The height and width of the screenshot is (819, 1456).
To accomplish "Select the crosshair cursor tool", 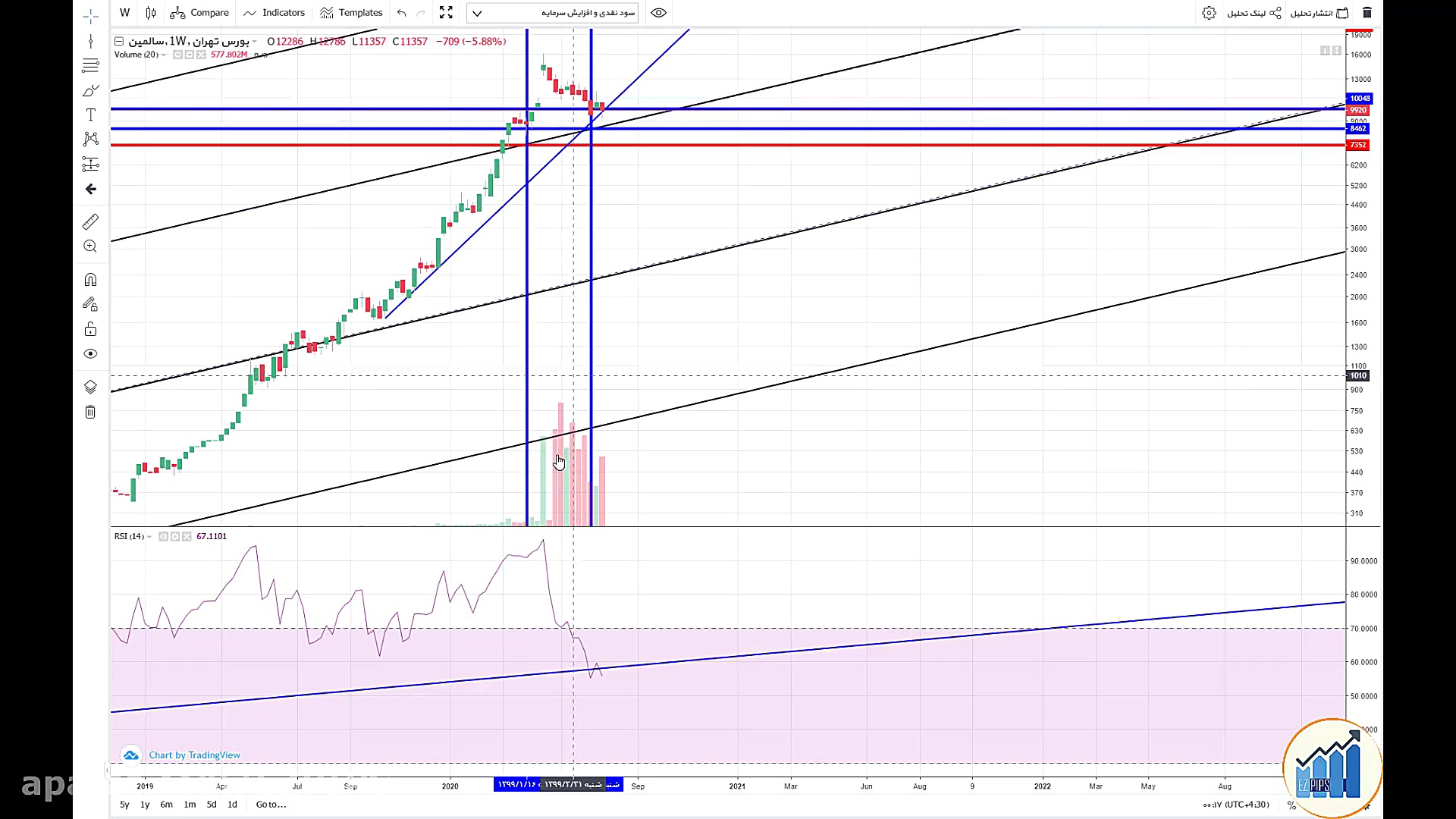I will [90, 16].
